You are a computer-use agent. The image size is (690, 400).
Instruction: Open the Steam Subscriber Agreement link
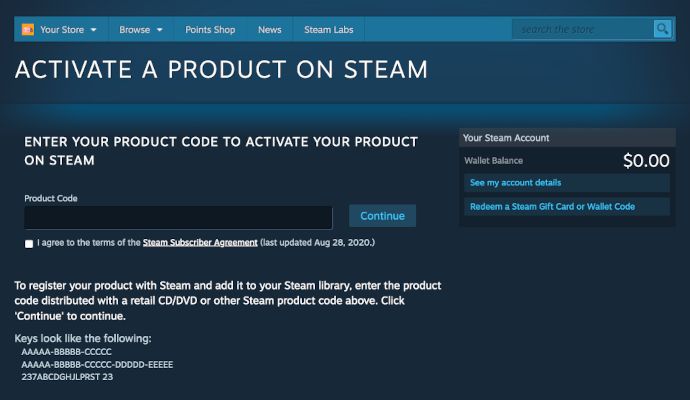tap(200, 242)
